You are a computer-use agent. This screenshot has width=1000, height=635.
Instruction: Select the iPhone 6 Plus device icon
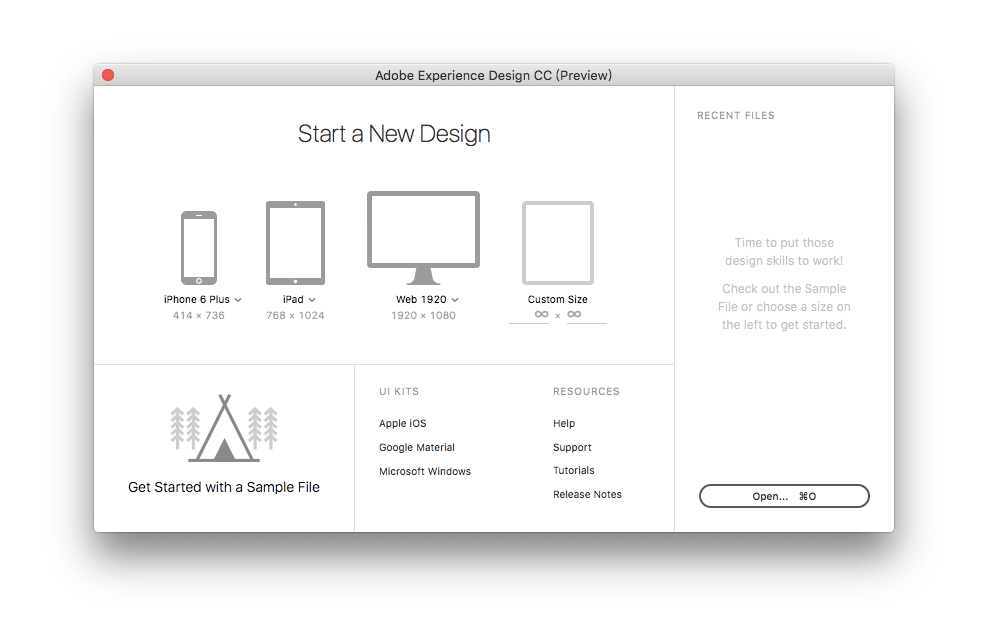199,246
